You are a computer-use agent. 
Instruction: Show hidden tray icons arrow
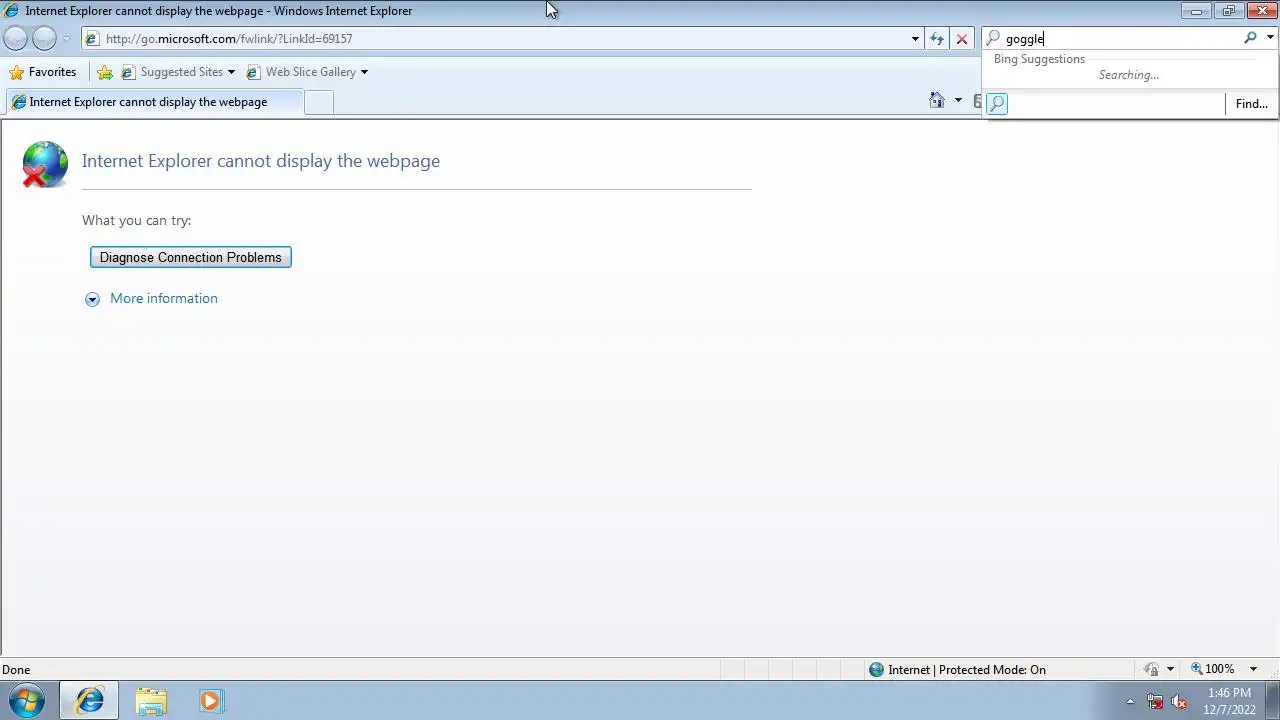click(1130, 701)
